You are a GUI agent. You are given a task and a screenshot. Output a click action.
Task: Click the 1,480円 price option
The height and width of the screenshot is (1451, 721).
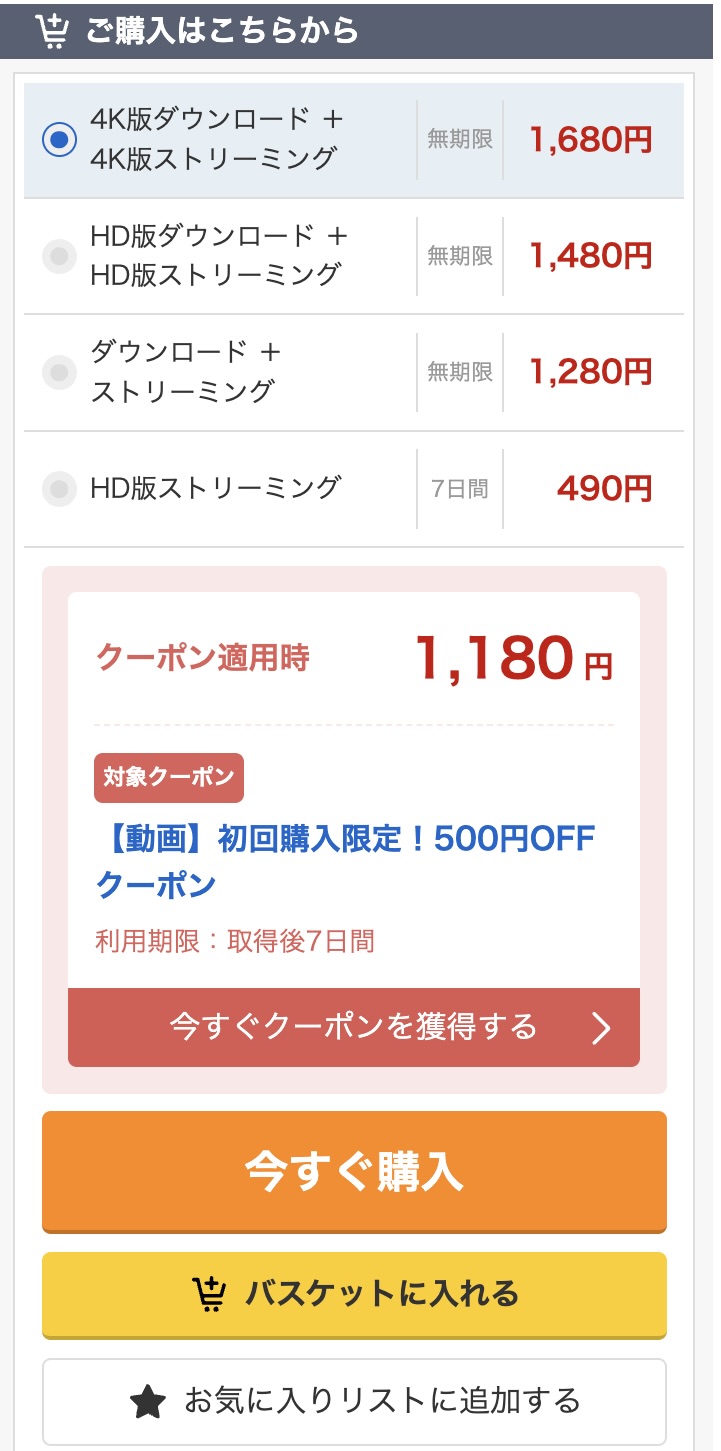coord(591,257)
